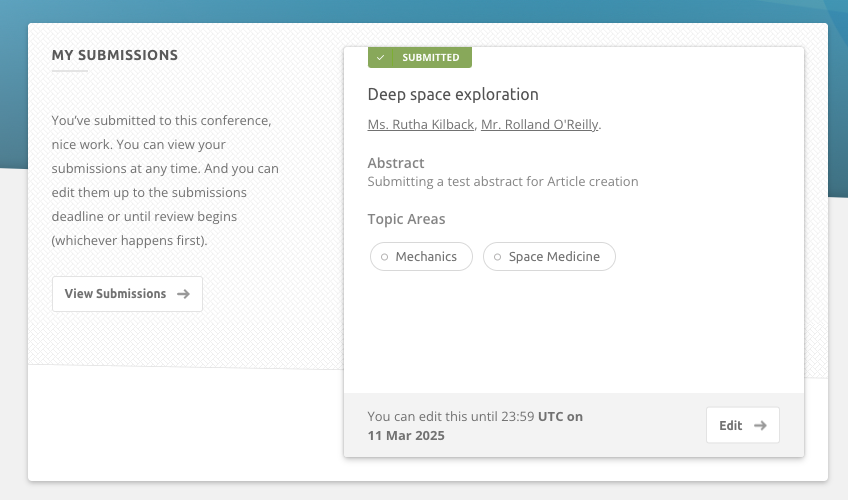Click the 11 Mar 2025 deadline date
Image resolution: width=848 pixels, height=500 pixels.
click(x=406, y=435)
